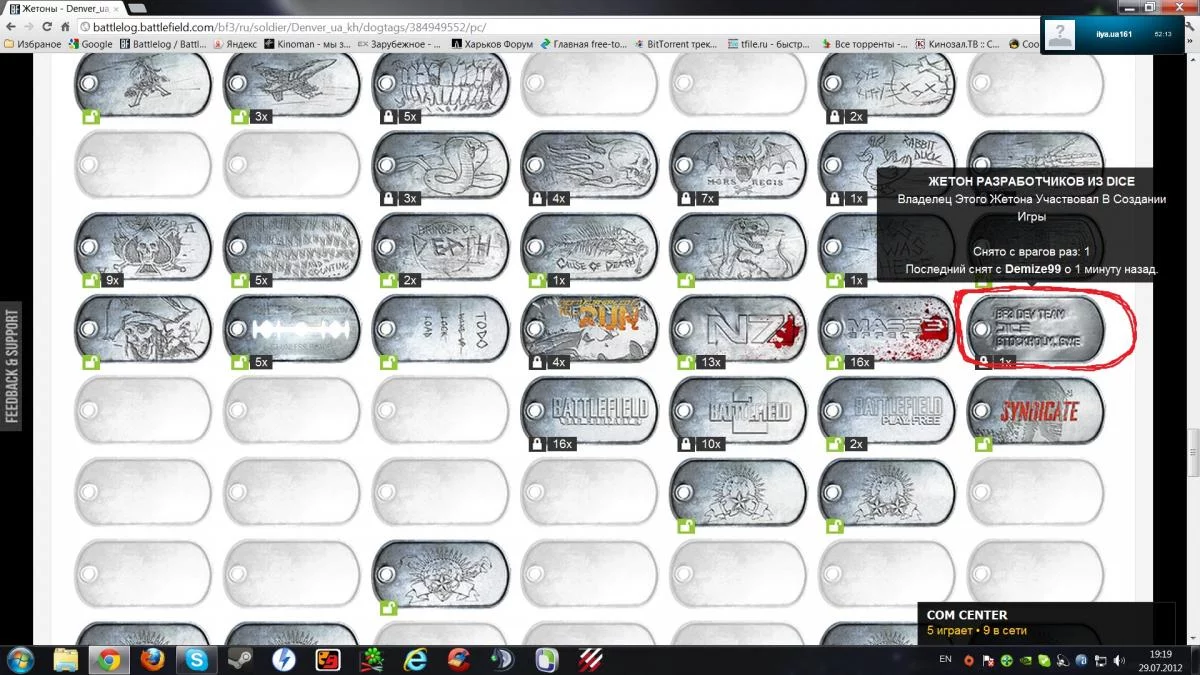Screen dimensions: 1200x675
Task: Toggle green unlock icon on Syndicate tag
Action: 984,444
